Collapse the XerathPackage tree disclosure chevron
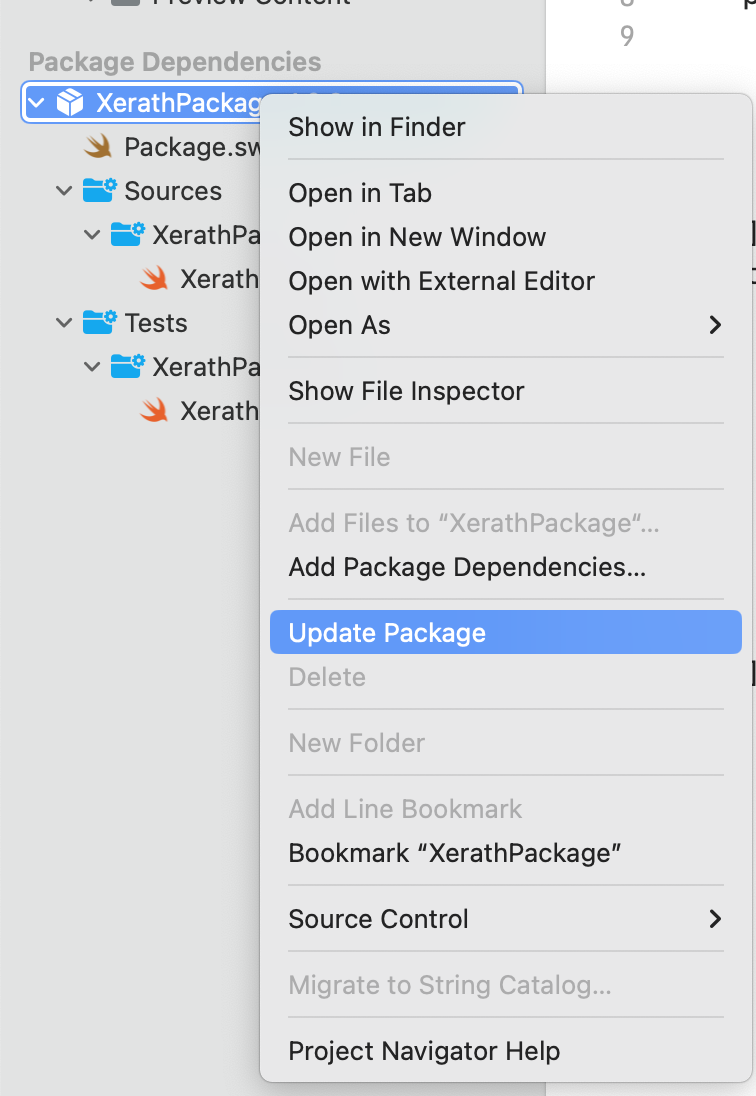 [x=37, y=102]
